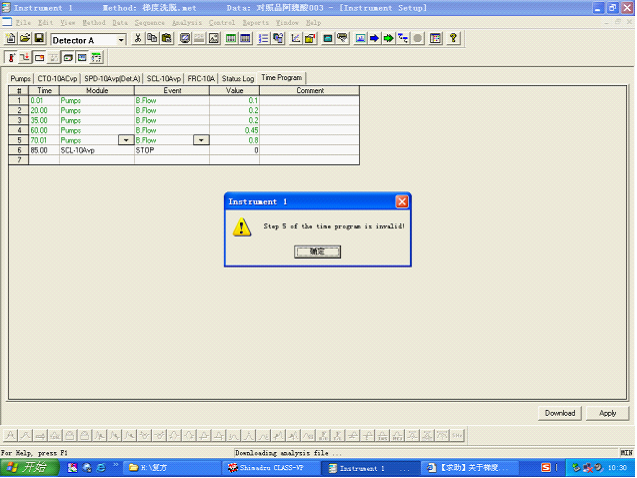The image size is (637, 478).
Task: Select the Time Program tab
Action: pos(282,78)
